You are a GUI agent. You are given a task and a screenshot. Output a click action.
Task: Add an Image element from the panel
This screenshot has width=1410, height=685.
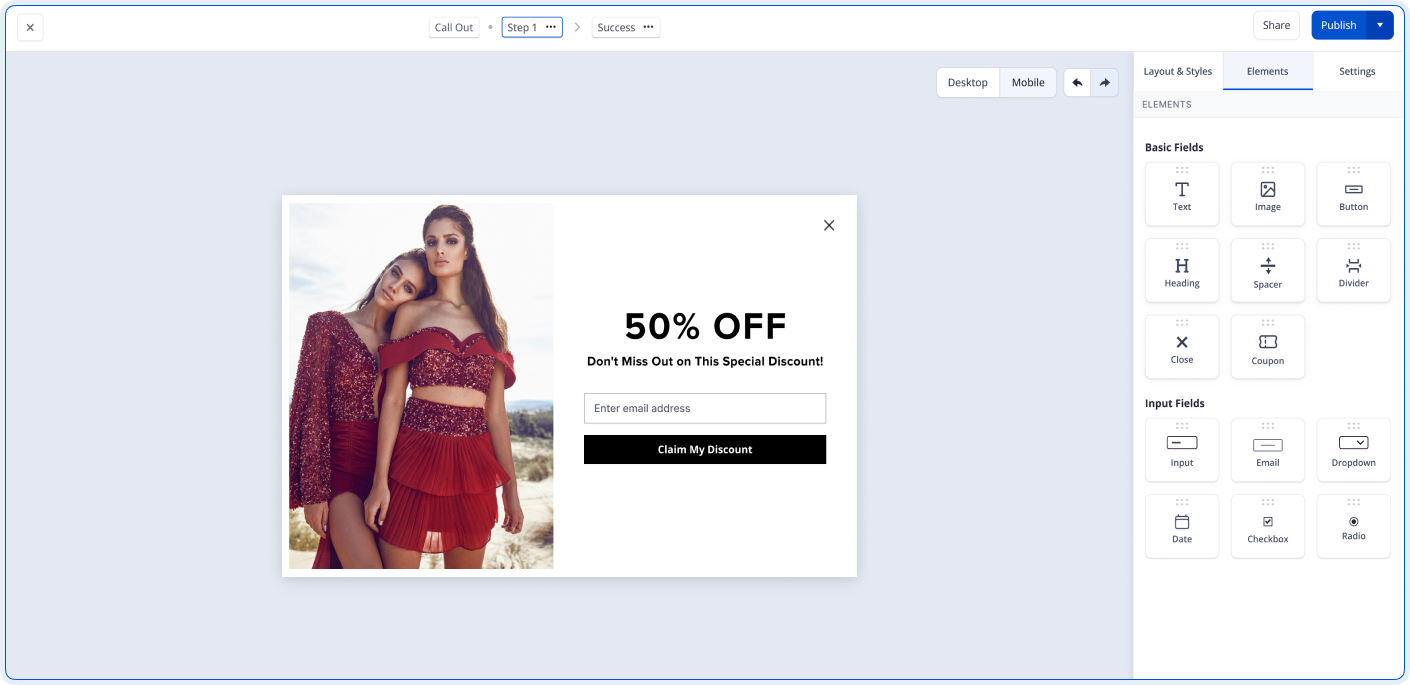click(1267, 193)
